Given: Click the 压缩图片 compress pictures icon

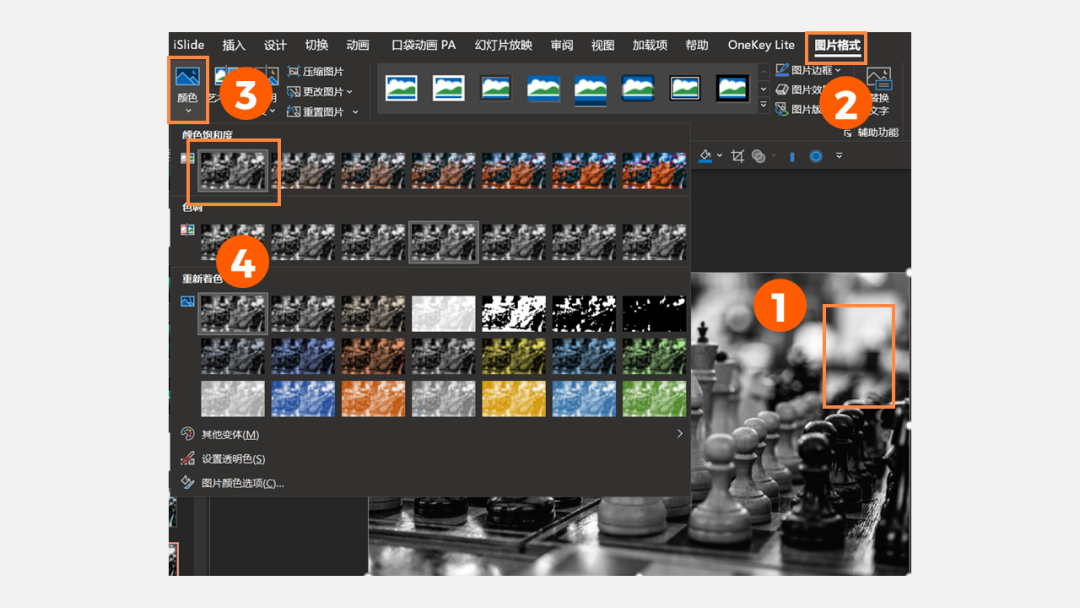Looking at the screenshot, I should pyautogui.click(x=294, y=72).
